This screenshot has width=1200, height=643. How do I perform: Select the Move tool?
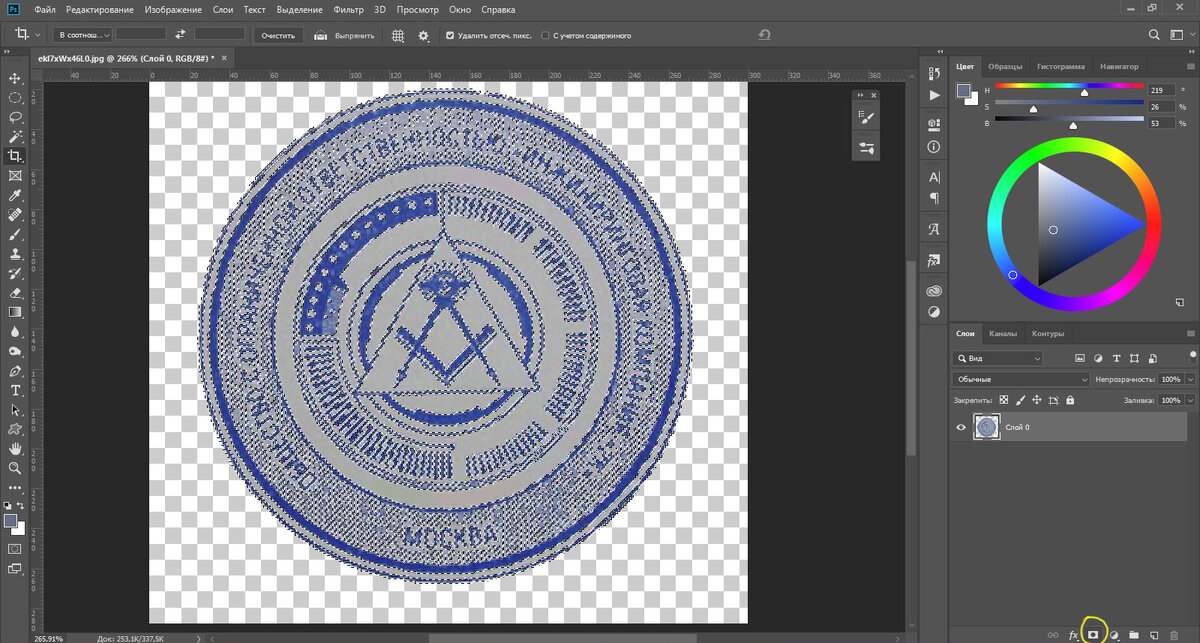15,78
